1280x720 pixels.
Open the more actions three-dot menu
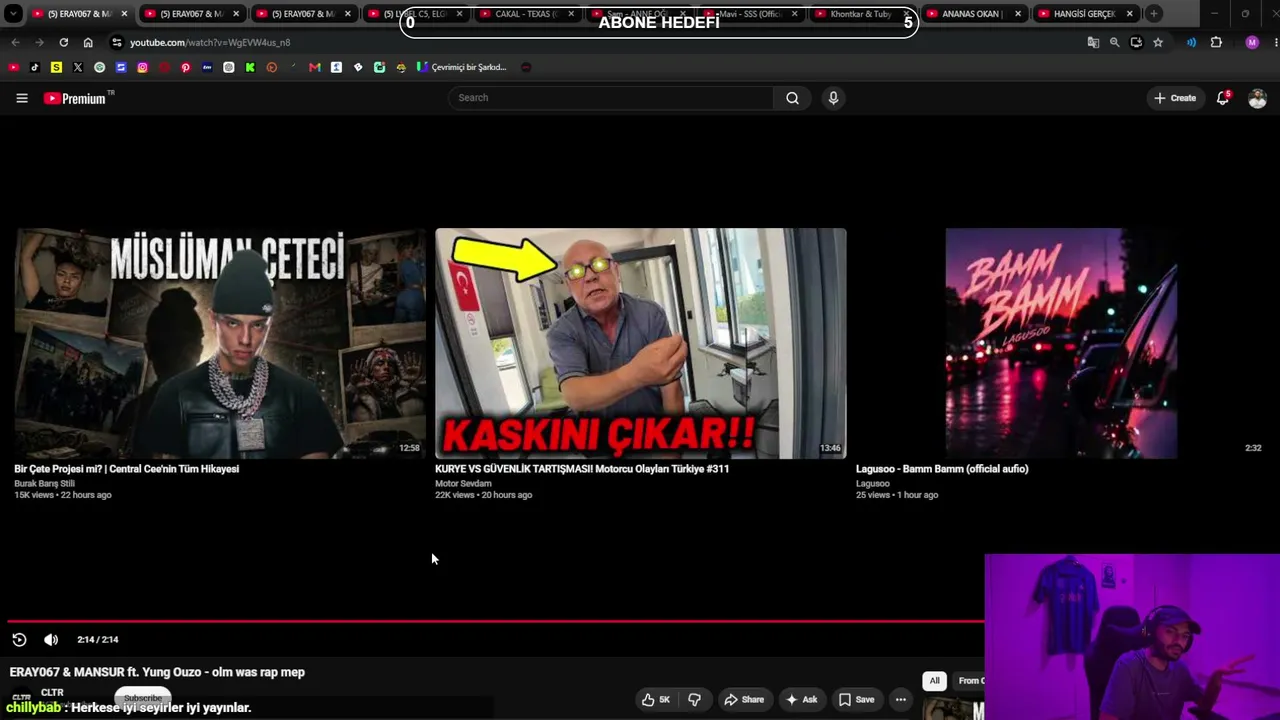click(x=901, y=700)
